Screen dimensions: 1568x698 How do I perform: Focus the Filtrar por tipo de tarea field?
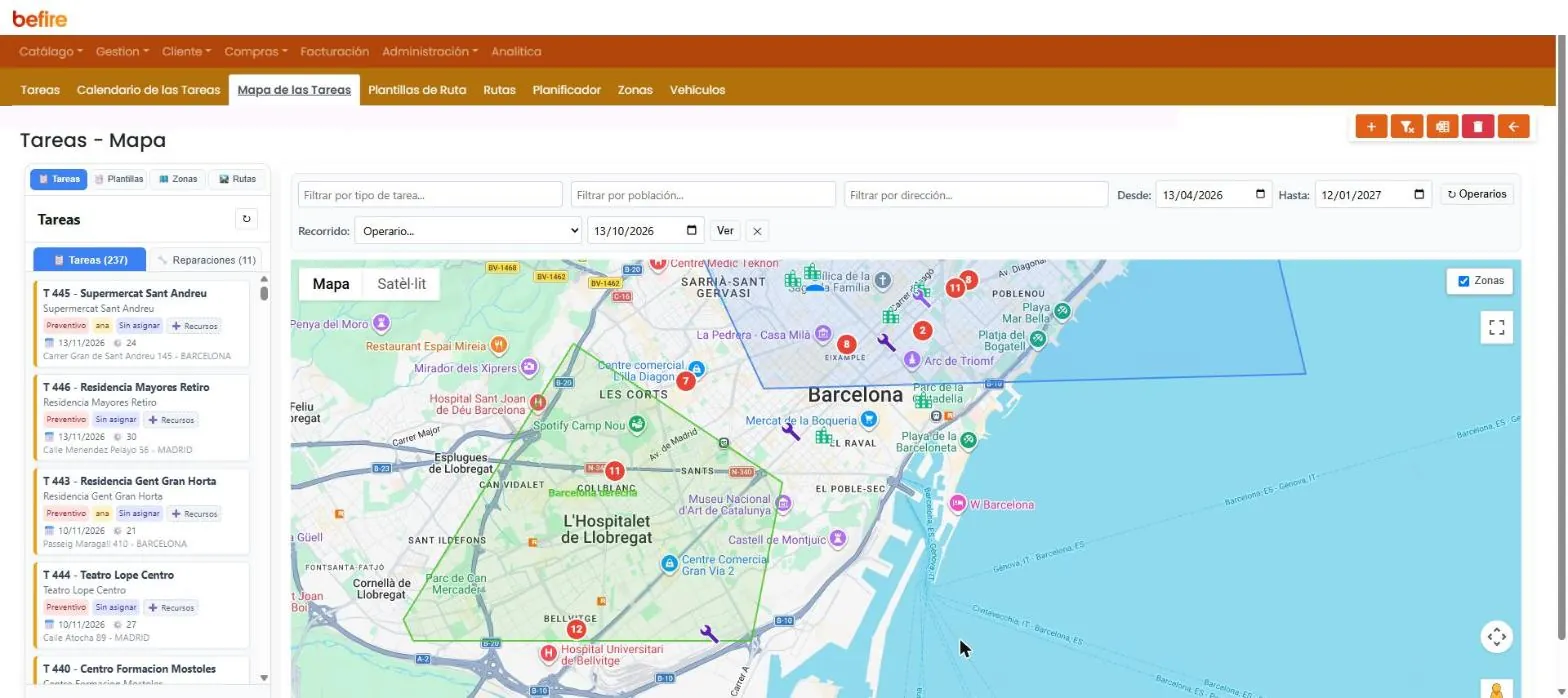coord(430,194)
